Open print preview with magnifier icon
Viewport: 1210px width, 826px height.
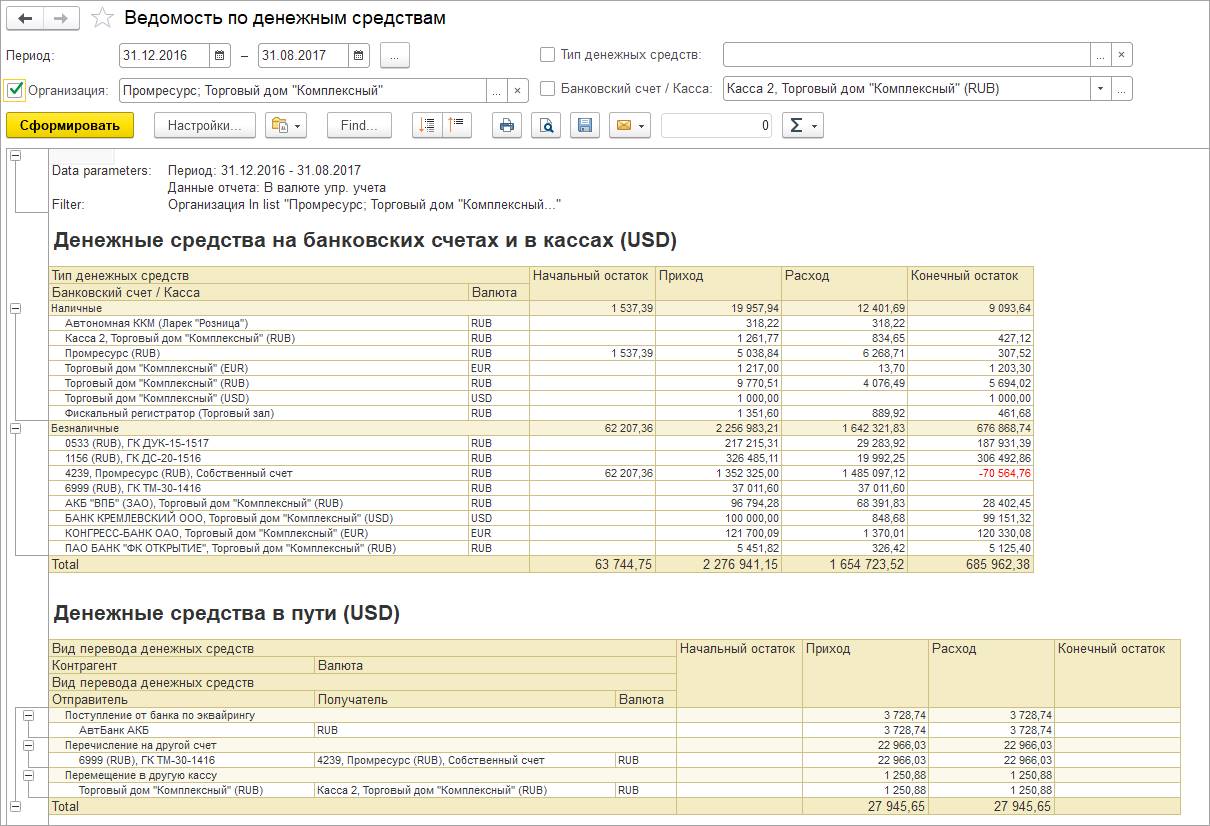pyautogui.click(x=546, y=125)
